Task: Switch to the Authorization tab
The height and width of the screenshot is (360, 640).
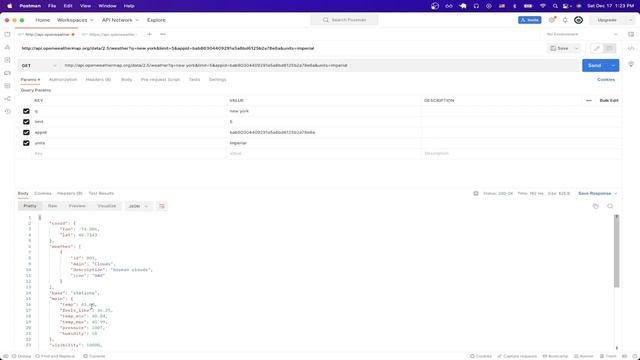Action: coord(62,80)
